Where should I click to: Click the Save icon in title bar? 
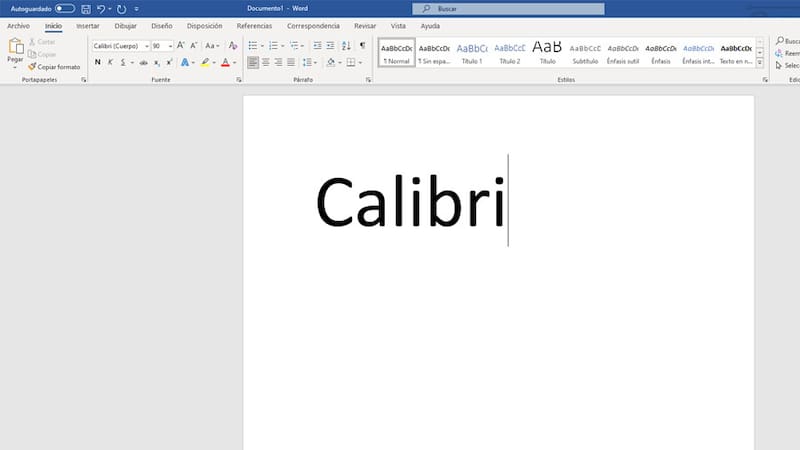pos(86,8)
